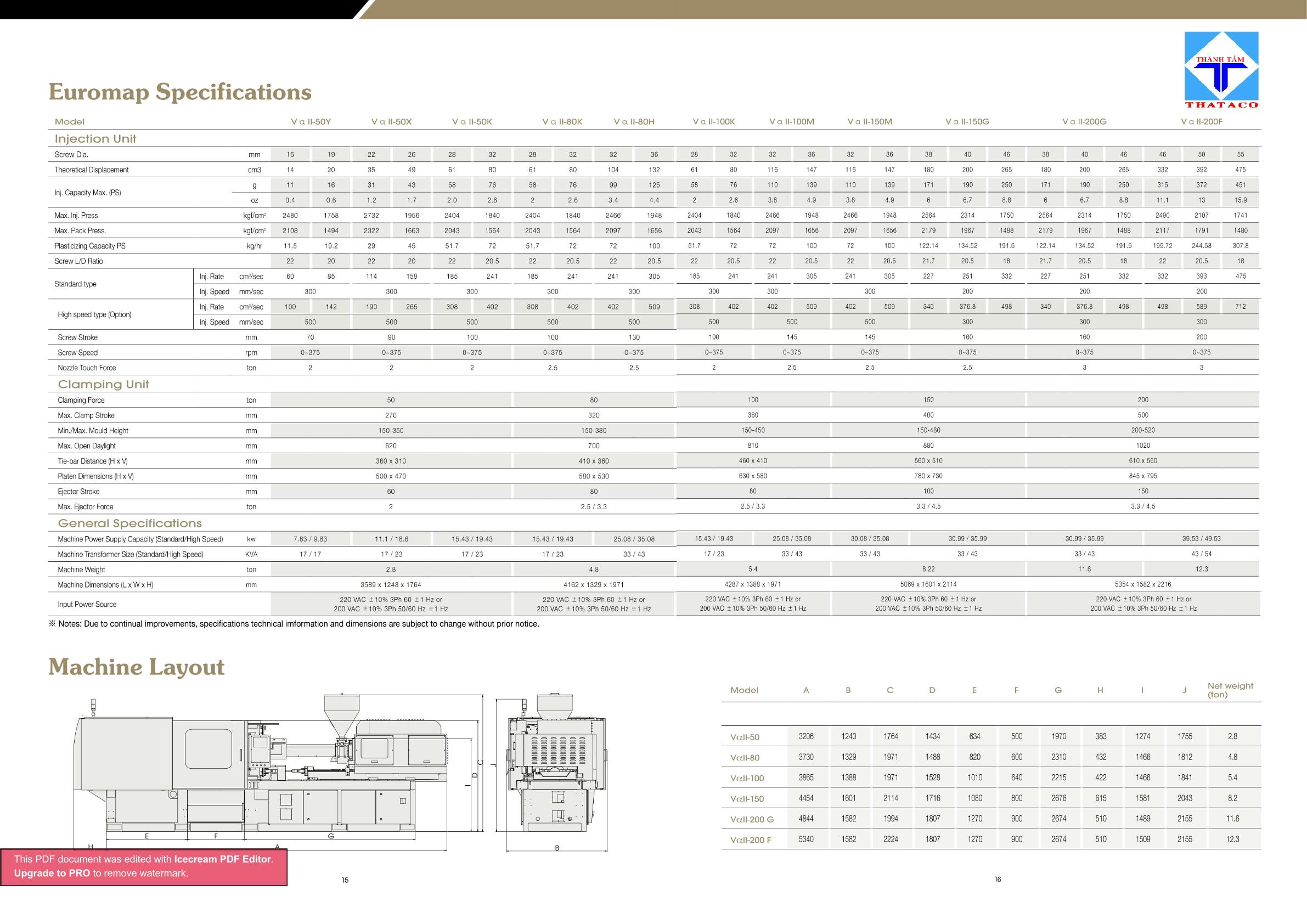Click the 'VαII-100M' model column header

coord(791,122)
